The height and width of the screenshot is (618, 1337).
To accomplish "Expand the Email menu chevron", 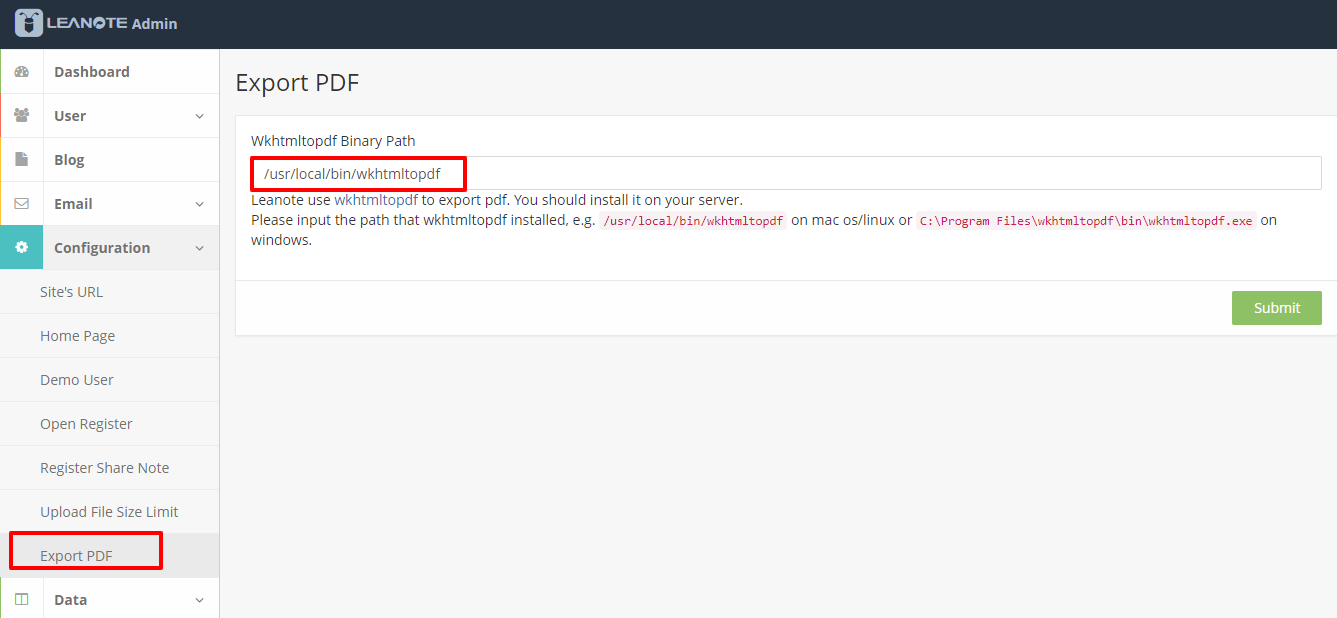I will tap(199, 204).
